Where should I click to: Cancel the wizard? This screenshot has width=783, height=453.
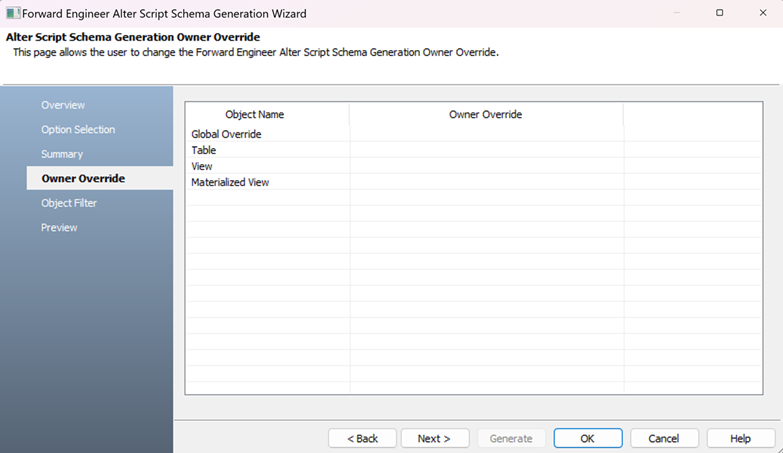664,439
